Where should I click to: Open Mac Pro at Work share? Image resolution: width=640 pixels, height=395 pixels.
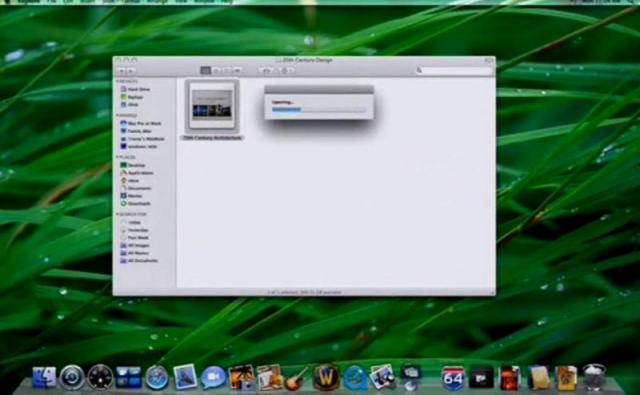(141, 123)
